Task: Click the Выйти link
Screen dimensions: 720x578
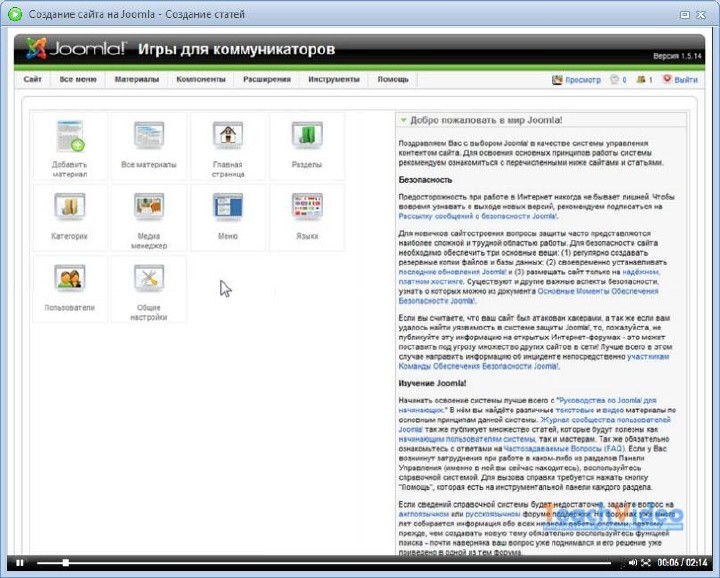Action: 686,80
